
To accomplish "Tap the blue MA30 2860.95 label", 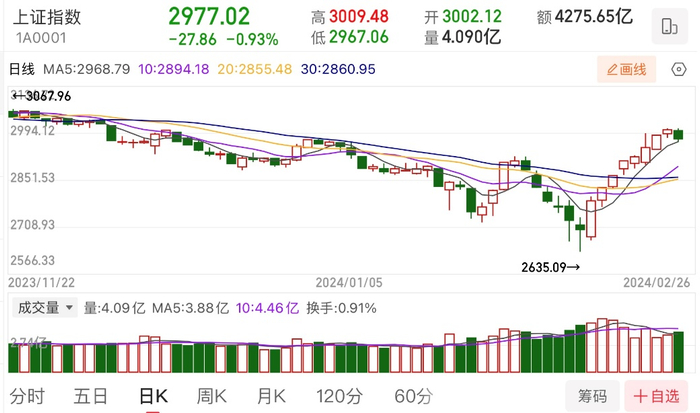I will 338,69.
